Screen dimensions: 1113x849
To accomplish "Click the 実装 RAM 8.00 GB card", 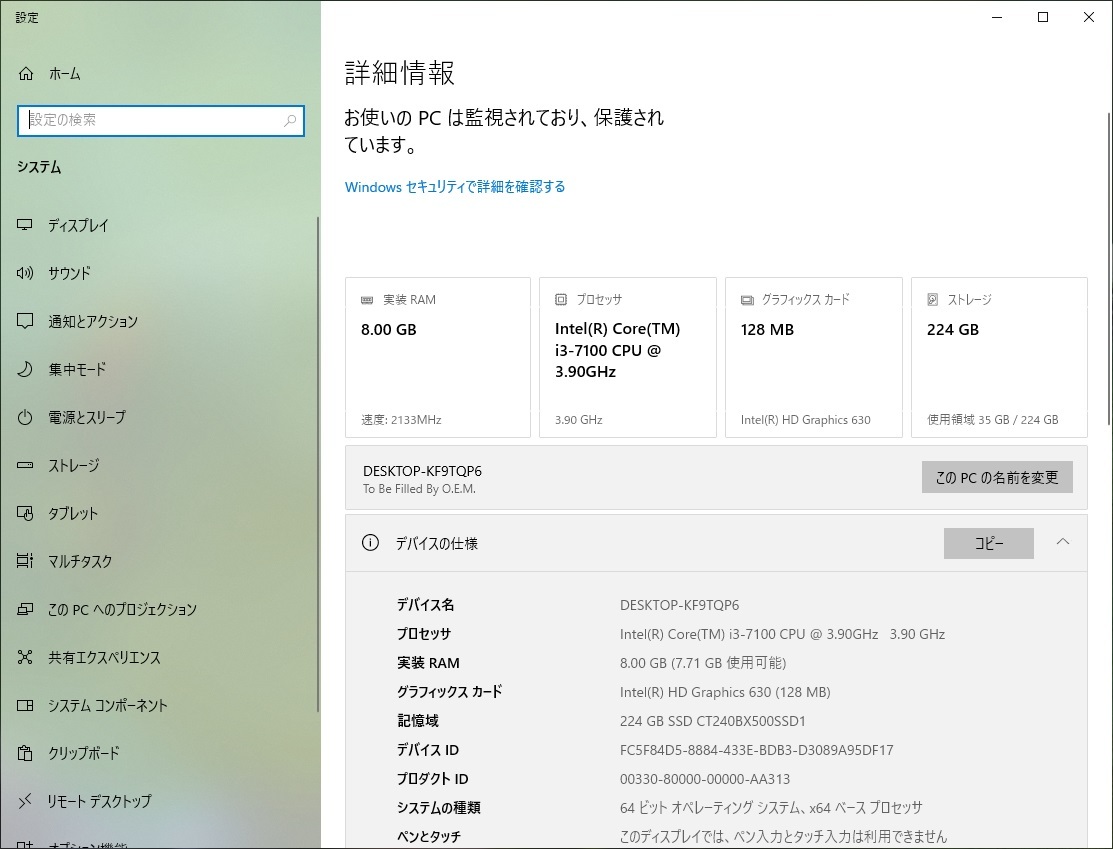I will click(x=437, y=357).
